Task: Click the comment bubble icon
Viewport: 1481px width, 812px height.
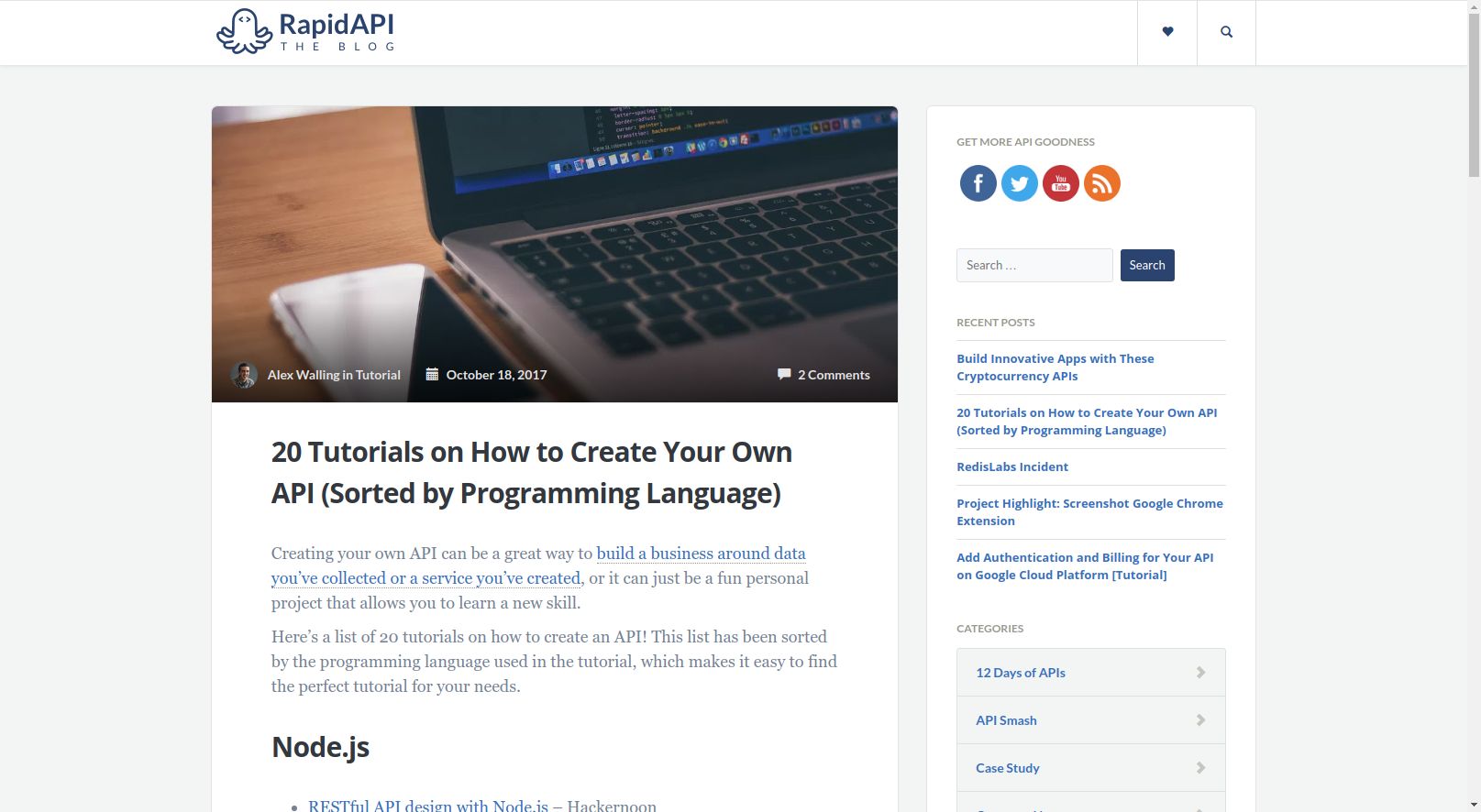Action: [784, 374]
